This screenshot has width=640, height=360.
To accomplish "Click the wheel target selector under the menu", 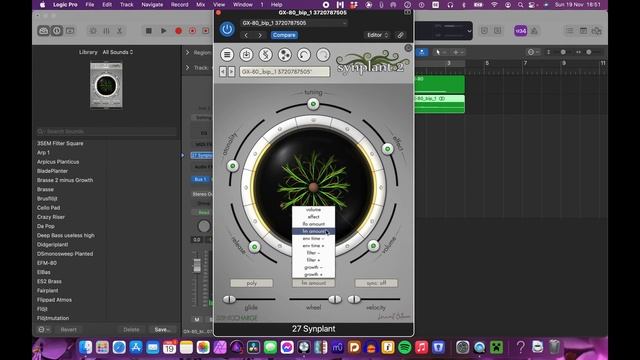I will (x=313, y=283).
